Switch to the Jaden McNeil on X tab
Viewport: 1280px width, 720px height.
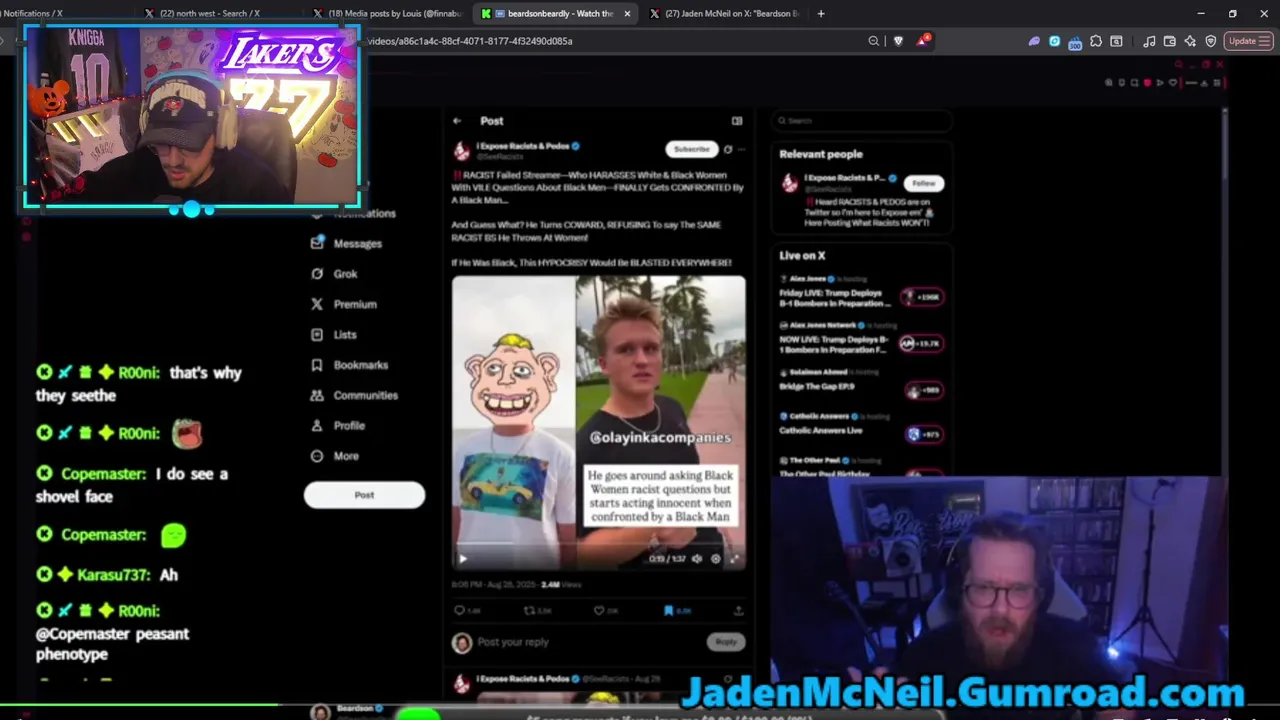tap(726, 14)
